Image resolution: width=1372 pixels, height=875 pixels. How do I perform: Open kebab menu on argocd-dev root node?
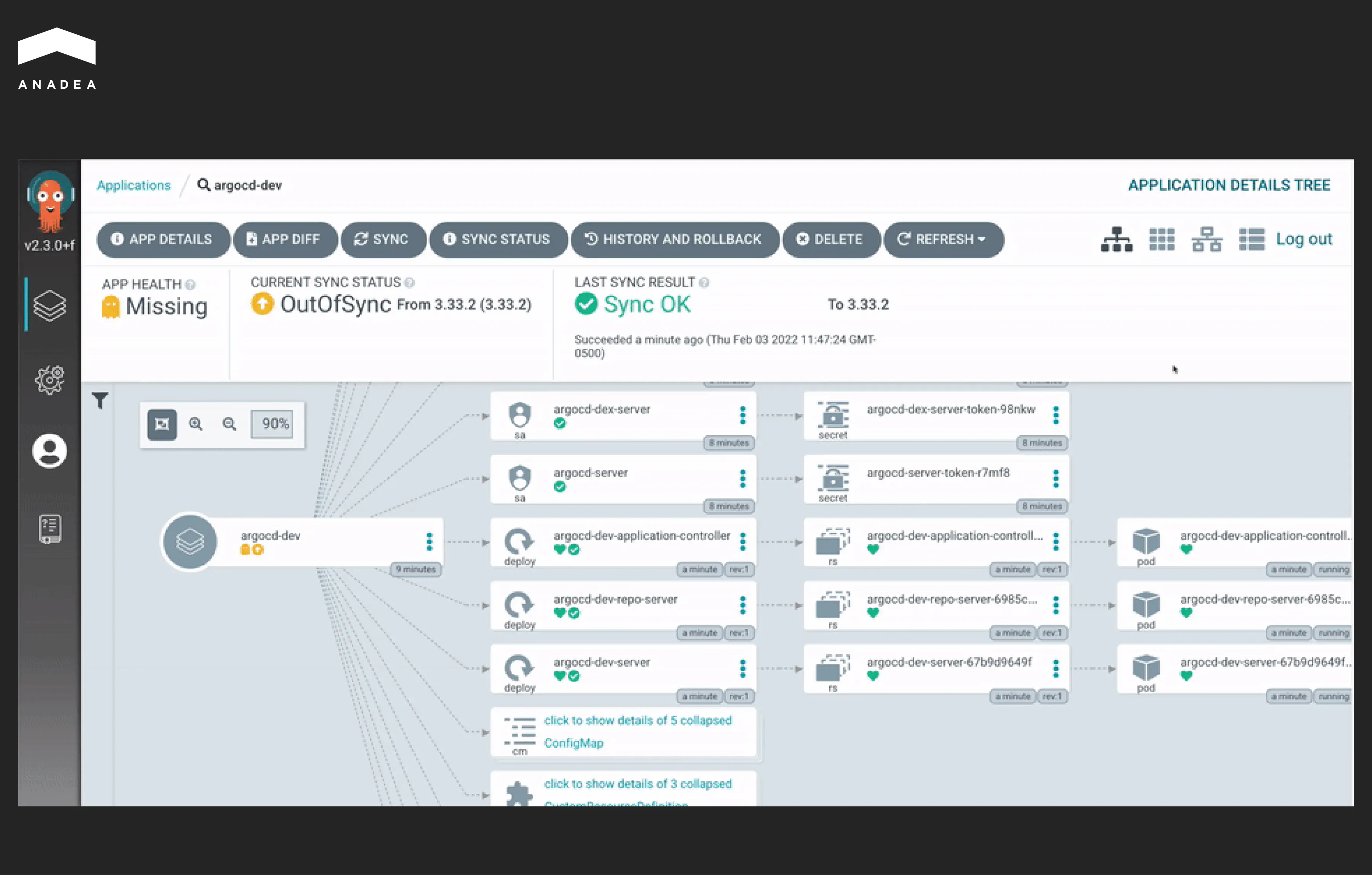click(x=429, y=542)
